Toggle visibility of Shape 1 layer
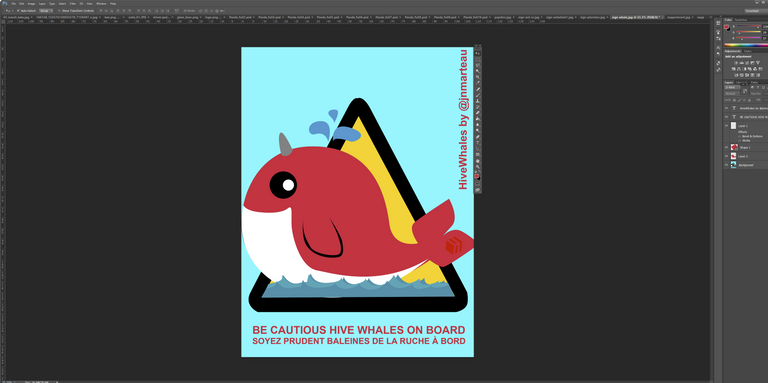The image size is (768, 383). 726,147
